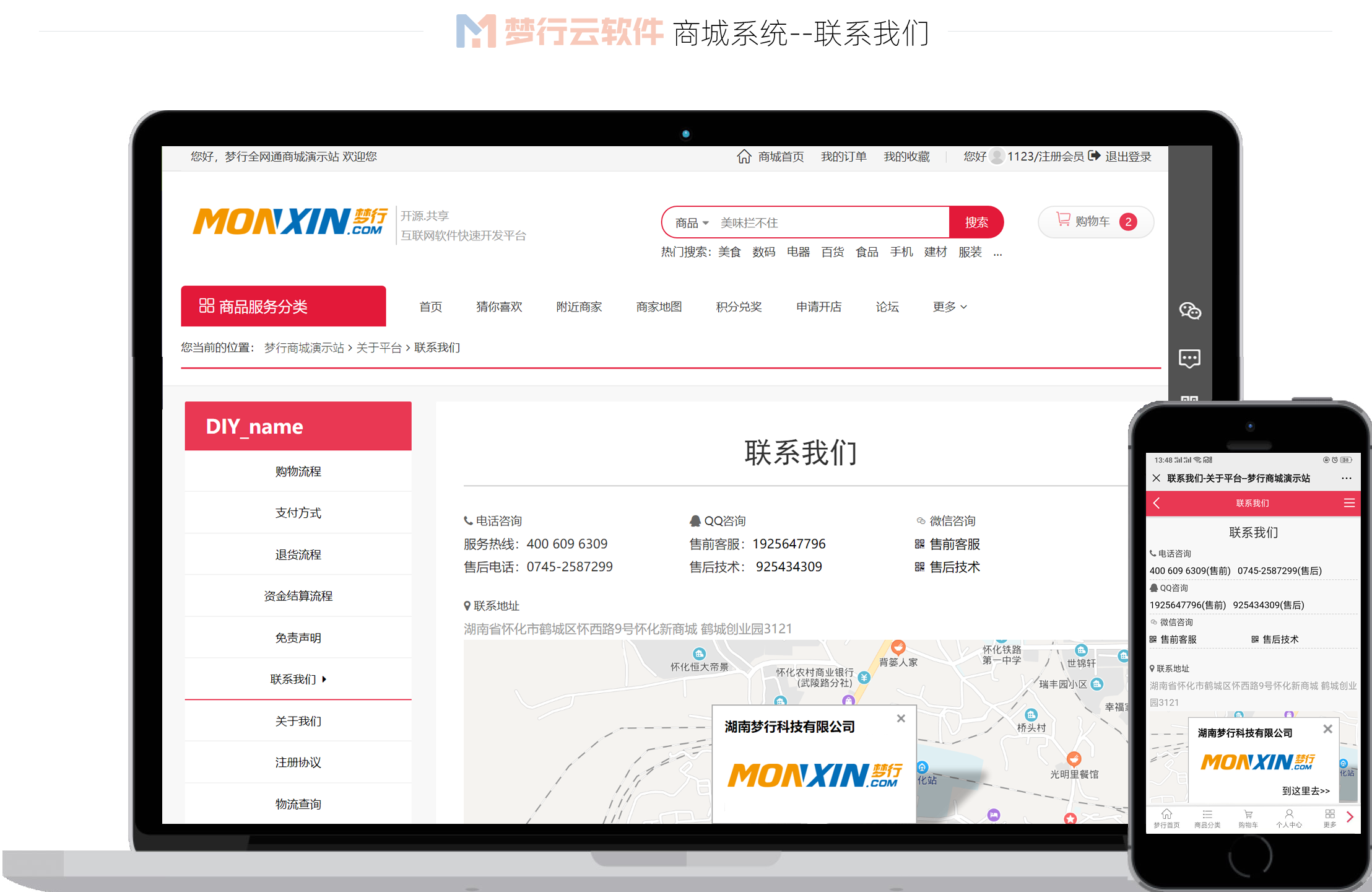
Task: Open 猜你喜欢 in the navigation bar
Action: coord(499,307)
